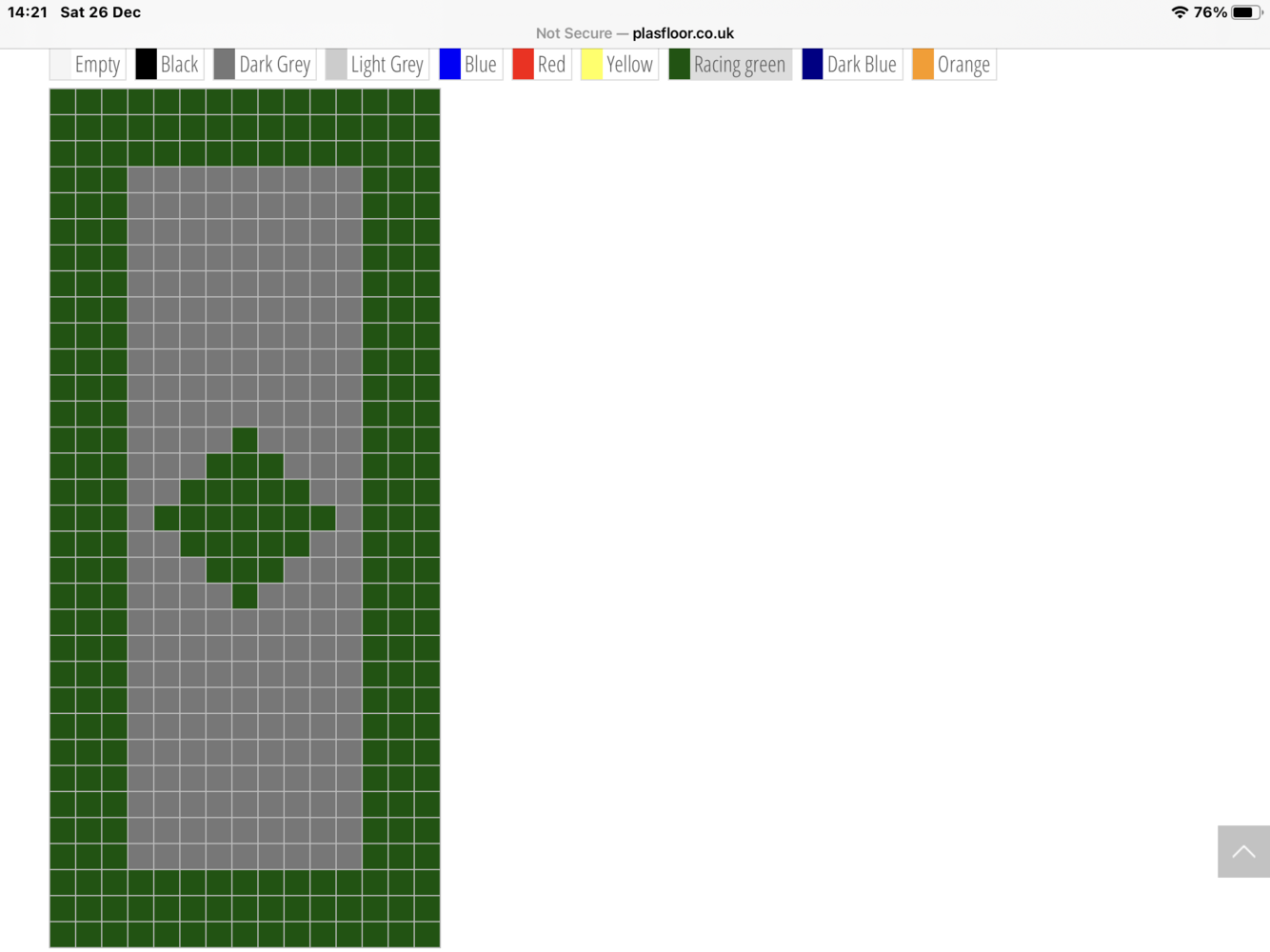
Task: Select the Empty tile color
Action: (87, 64)
